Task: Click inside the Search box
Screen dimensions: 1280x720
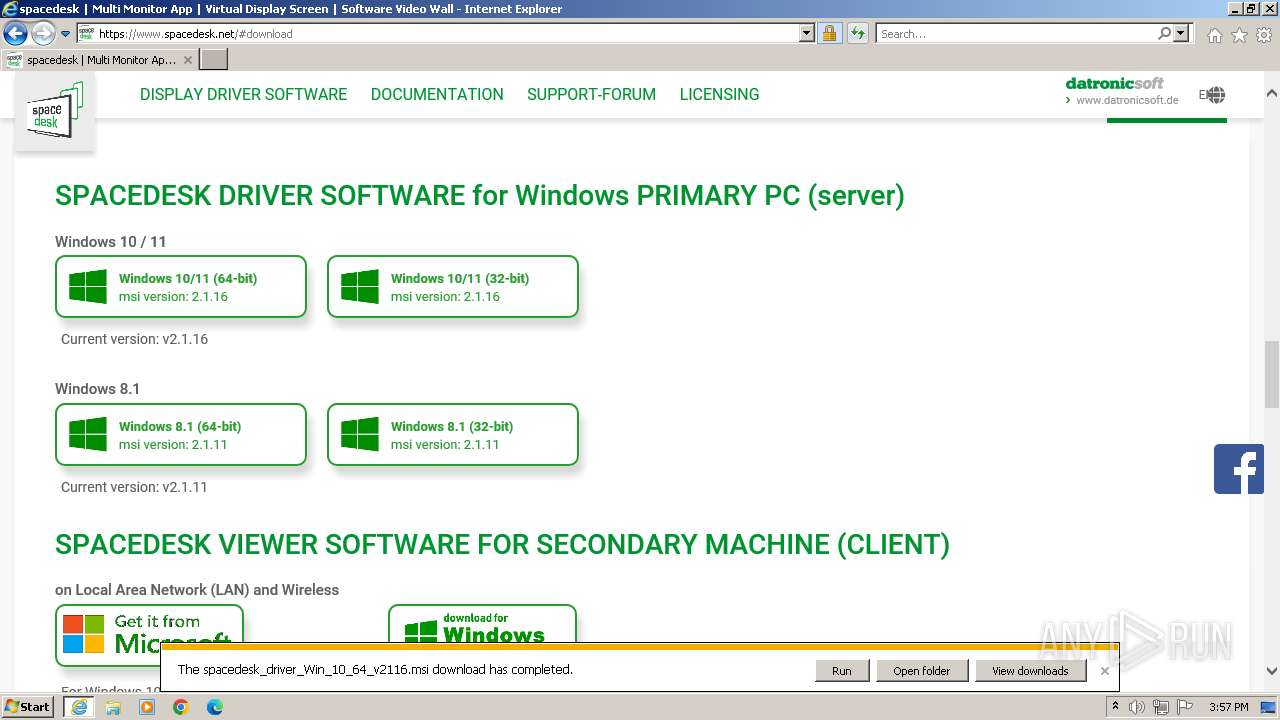Action: (x=1015, y=34)
